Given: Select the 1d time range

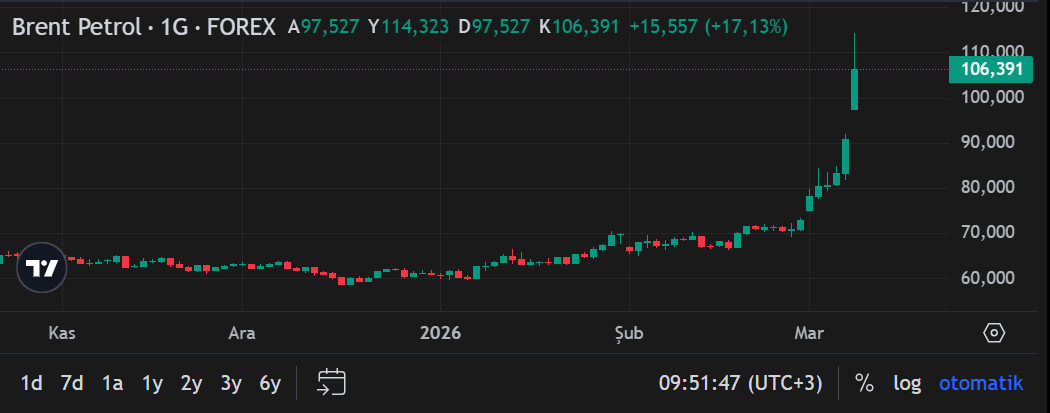Looking at the screenshot, I should (32, 382).
